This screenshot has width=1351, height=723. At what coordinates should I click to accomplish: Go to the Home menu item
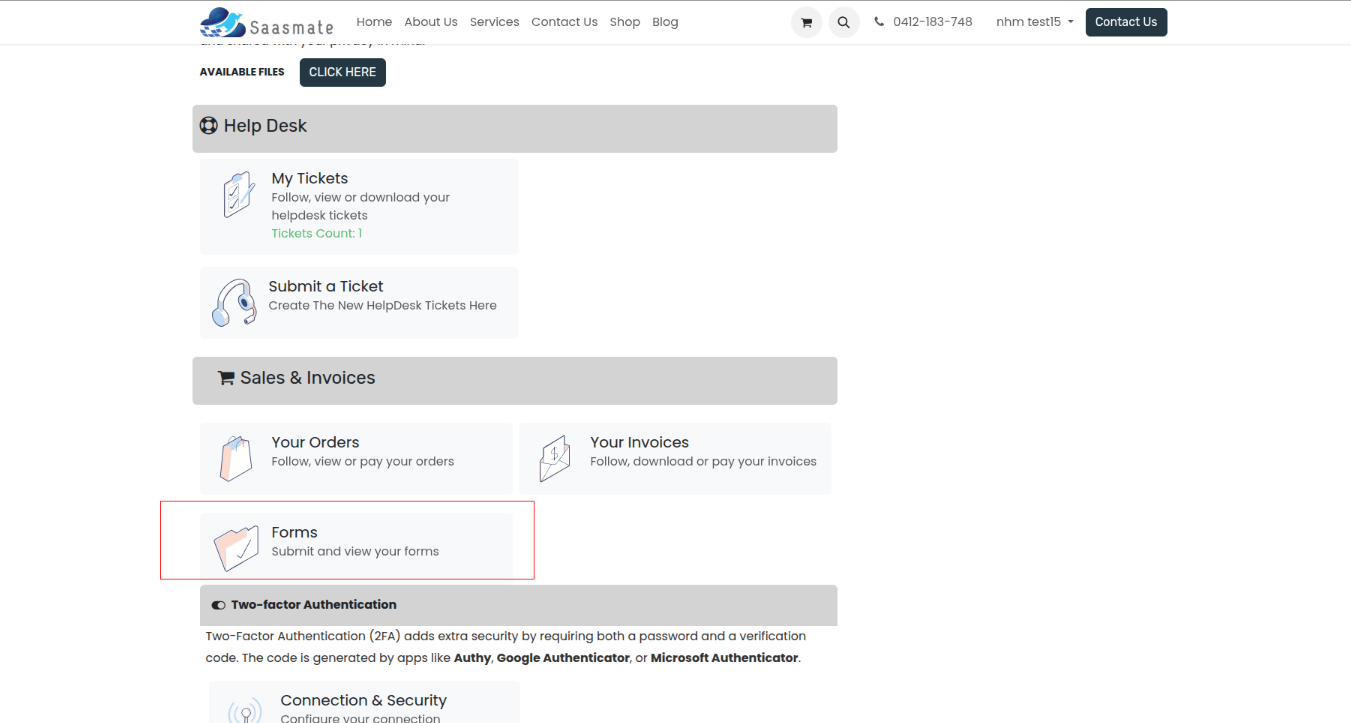coord(374,22)
